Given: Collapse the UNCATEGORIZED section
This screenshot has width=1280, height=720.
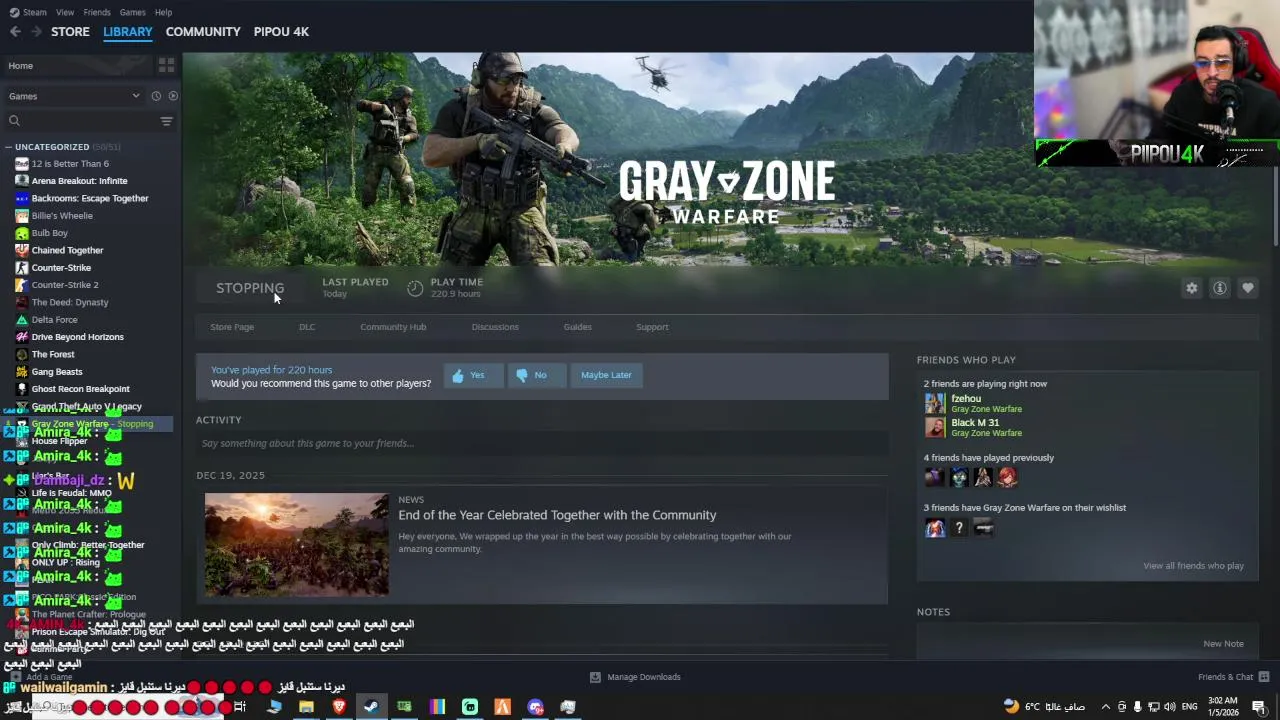Looking at the screenshot, I should point(9,147).
